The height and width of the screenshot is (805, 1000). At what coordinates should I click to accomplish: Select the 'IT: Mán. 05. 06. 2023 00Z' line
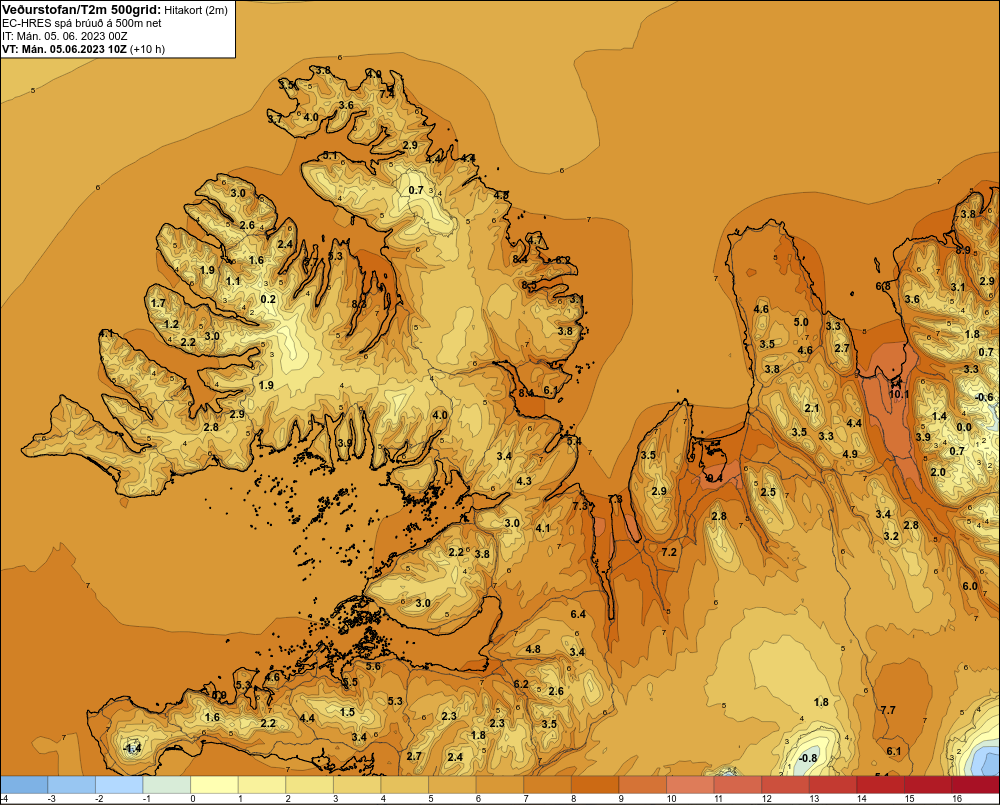pos(64,36)
